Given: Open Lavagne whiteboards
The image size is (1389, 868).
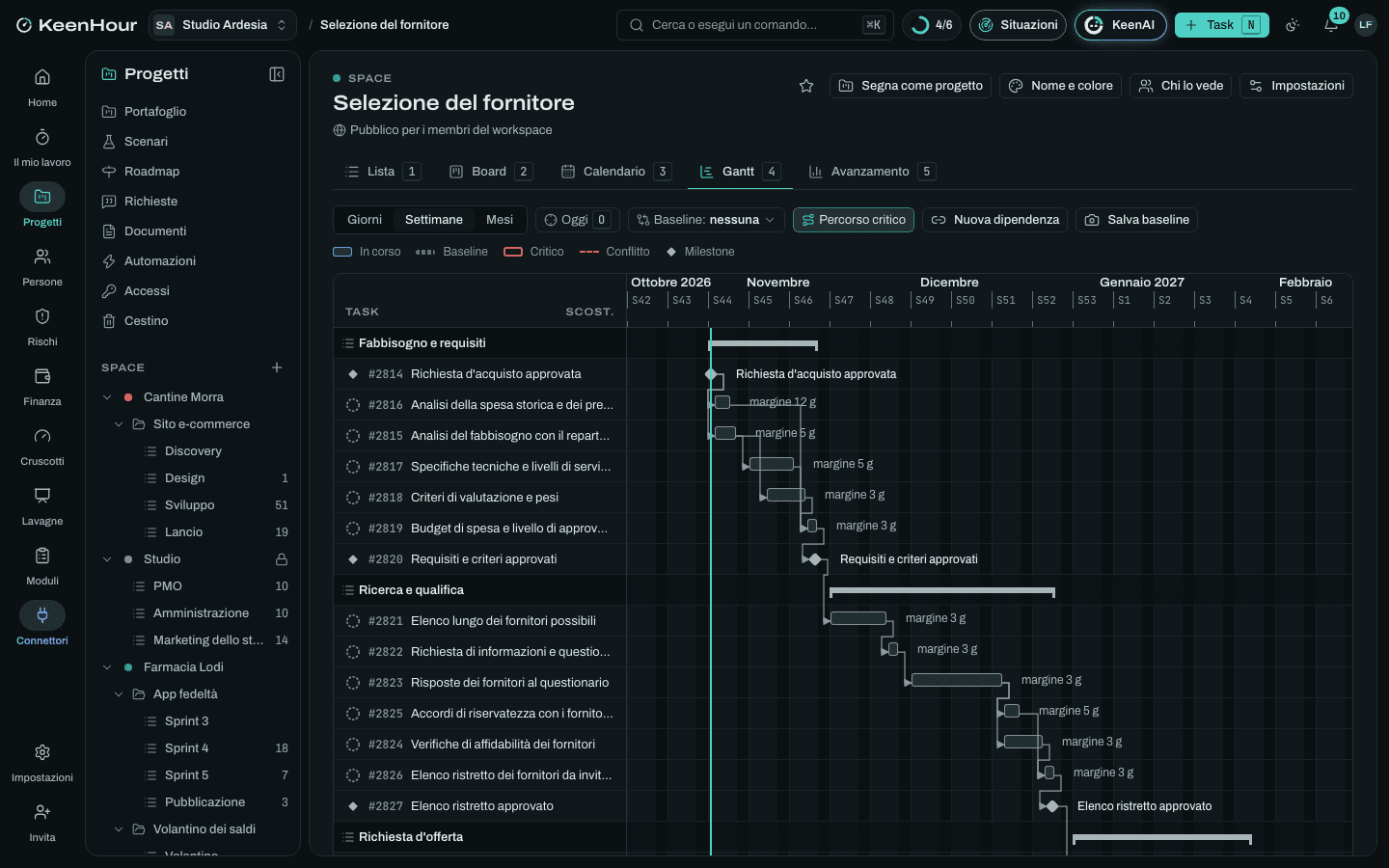Looking at the screenshot, I should [x=42, y=506].
